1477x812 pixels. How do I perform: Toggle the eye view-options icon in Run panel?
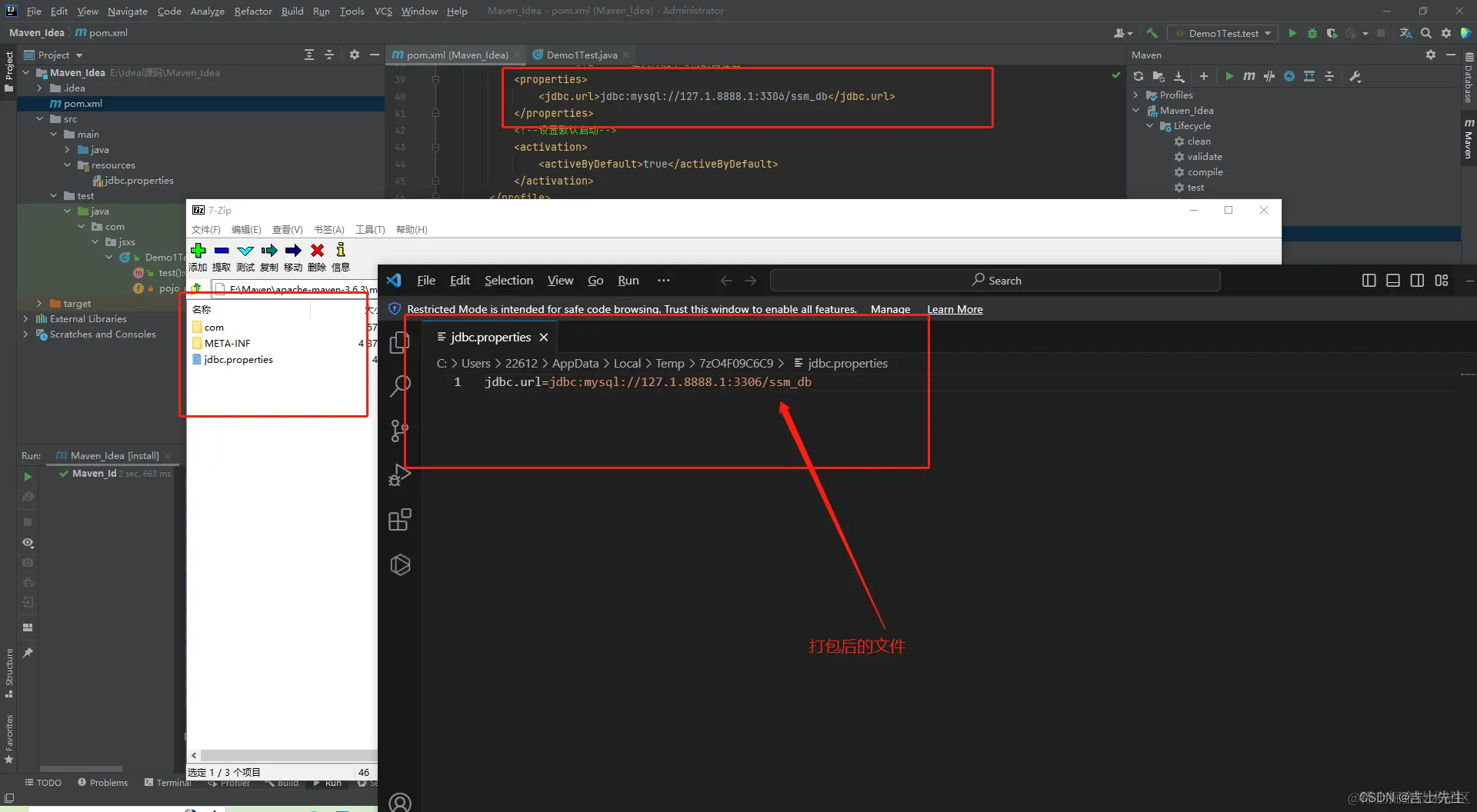(x=28, y=543)
